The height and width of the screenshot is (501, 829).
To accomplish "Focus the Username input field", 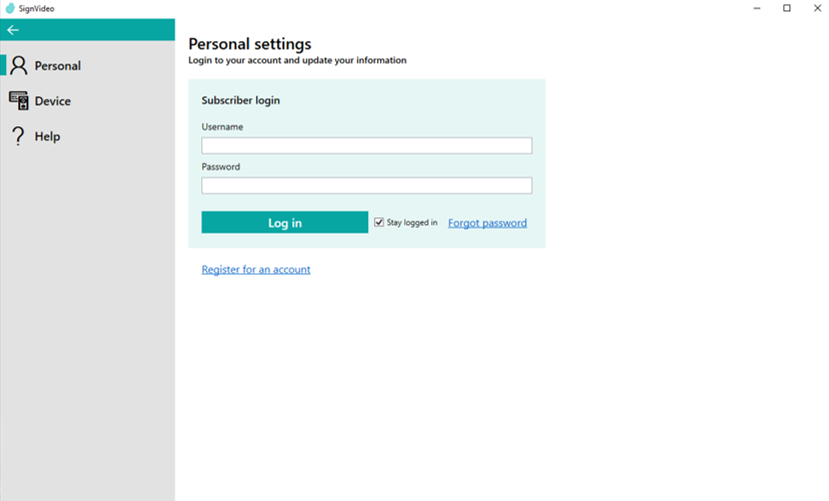I will click(x=366, y=146).
